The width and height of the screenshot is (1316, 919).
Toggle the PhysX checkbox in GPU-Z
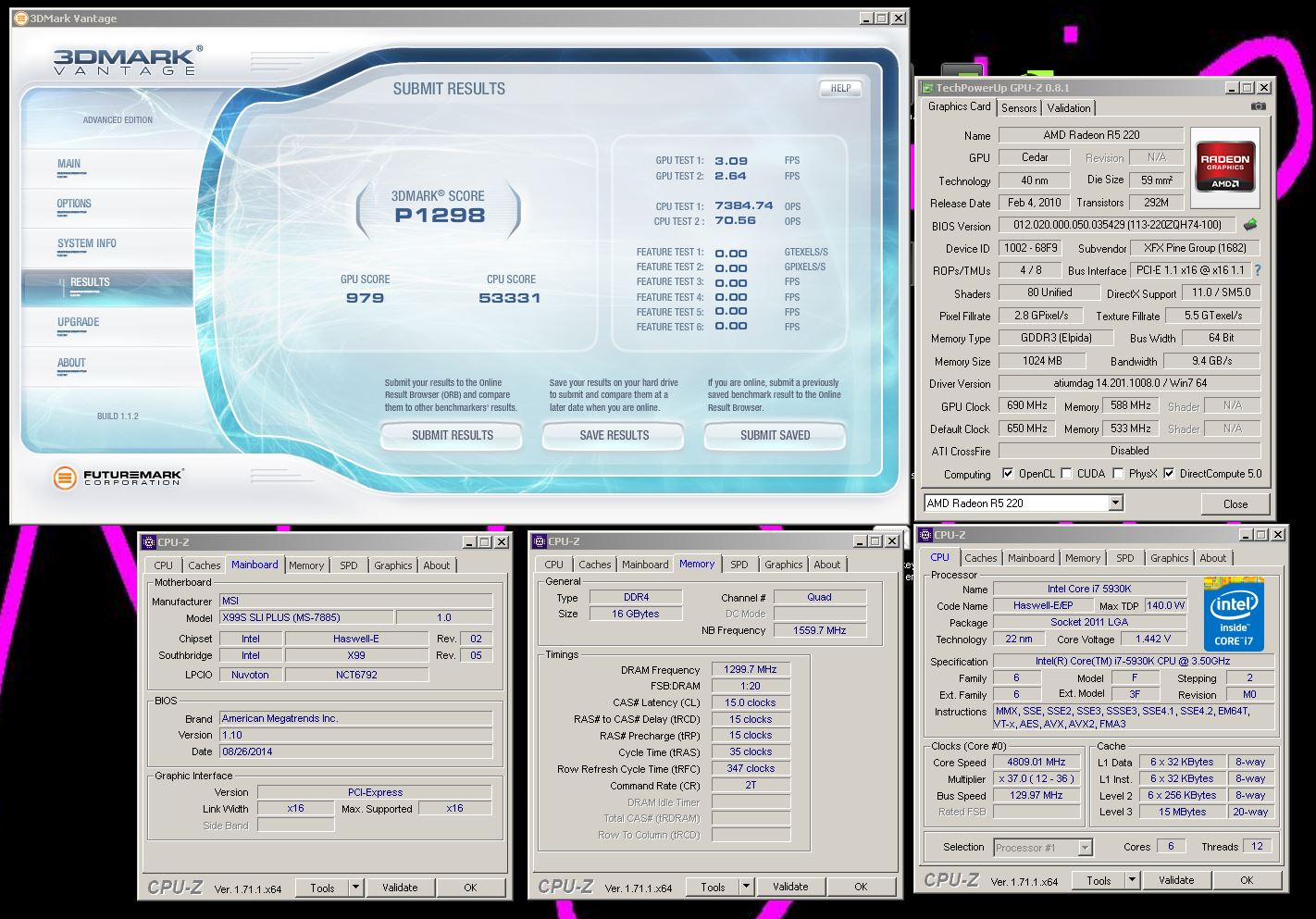pyautogui.click(x=1118, y=474)
